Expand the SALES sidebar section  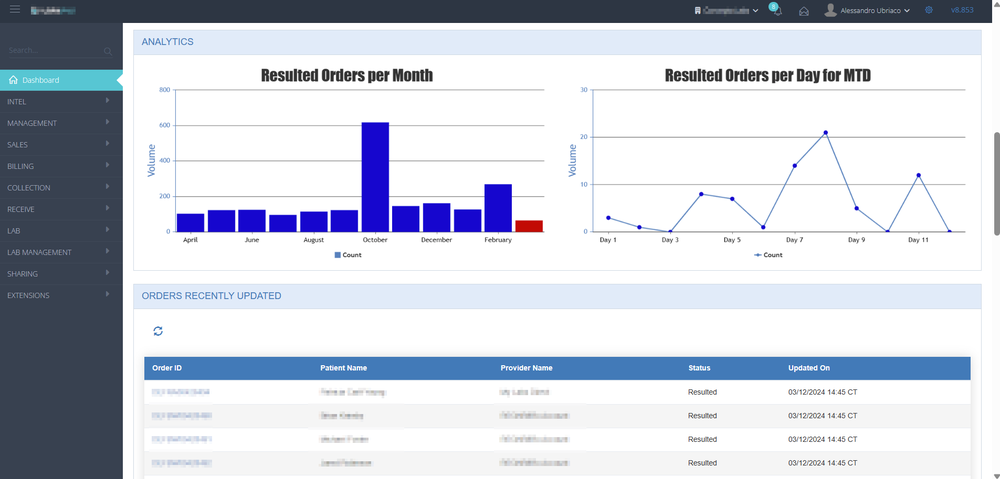[61, 145]
